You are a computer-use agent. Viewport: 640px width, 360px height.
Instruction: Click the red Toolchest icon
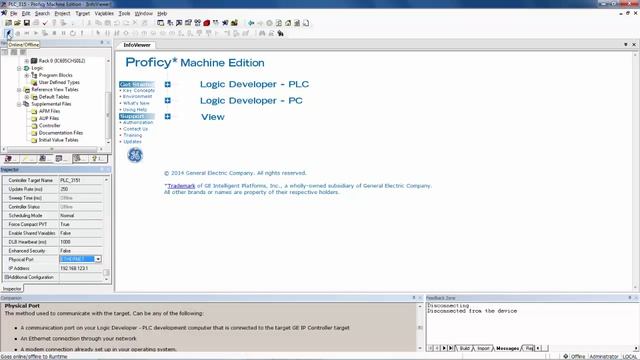coord(207,23)
